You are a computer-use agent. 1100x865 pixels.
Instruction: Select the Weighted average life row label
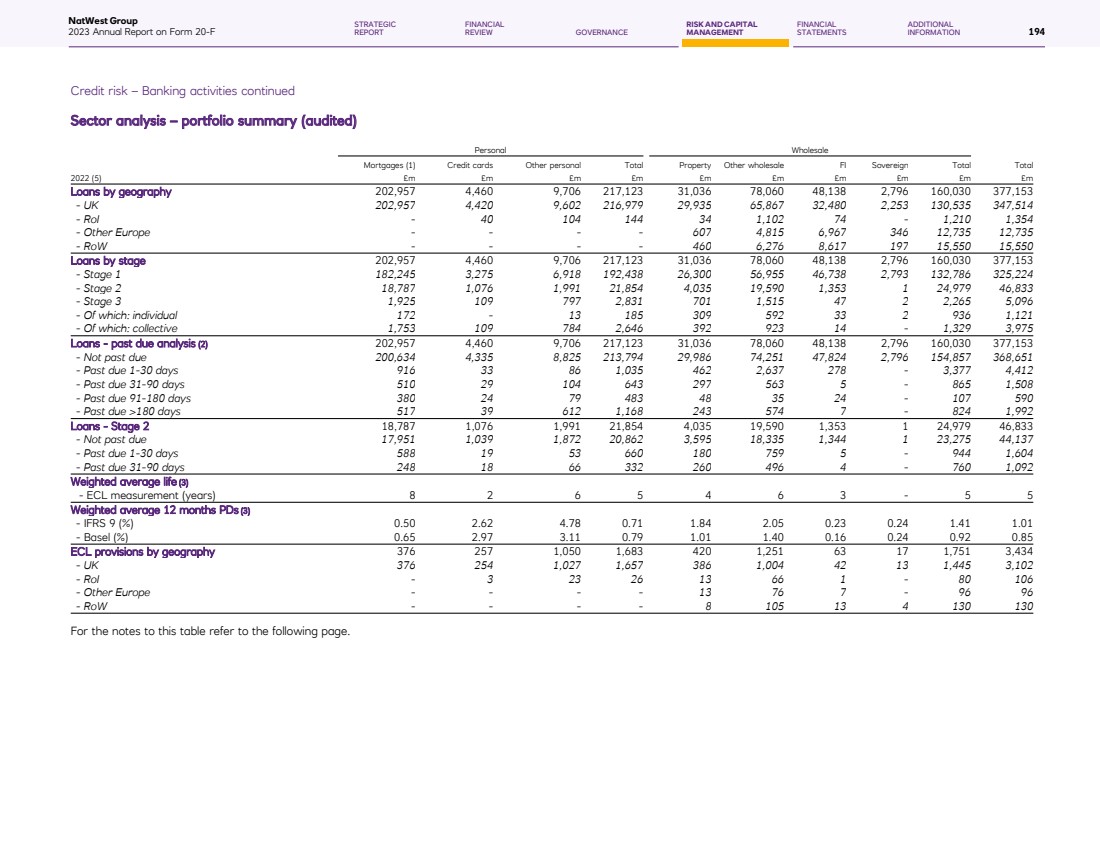tap(127, 482)
